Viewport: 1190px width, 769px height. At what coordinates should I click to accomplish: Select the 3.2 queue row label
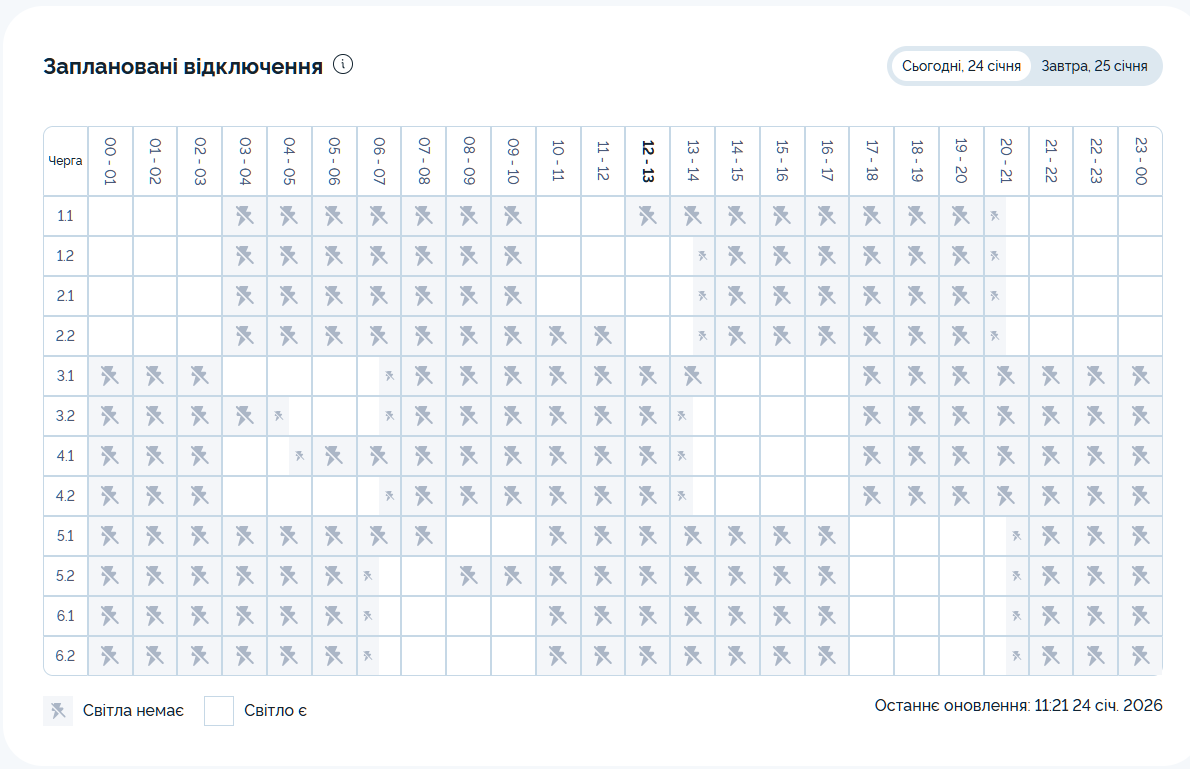click(66, 416)
